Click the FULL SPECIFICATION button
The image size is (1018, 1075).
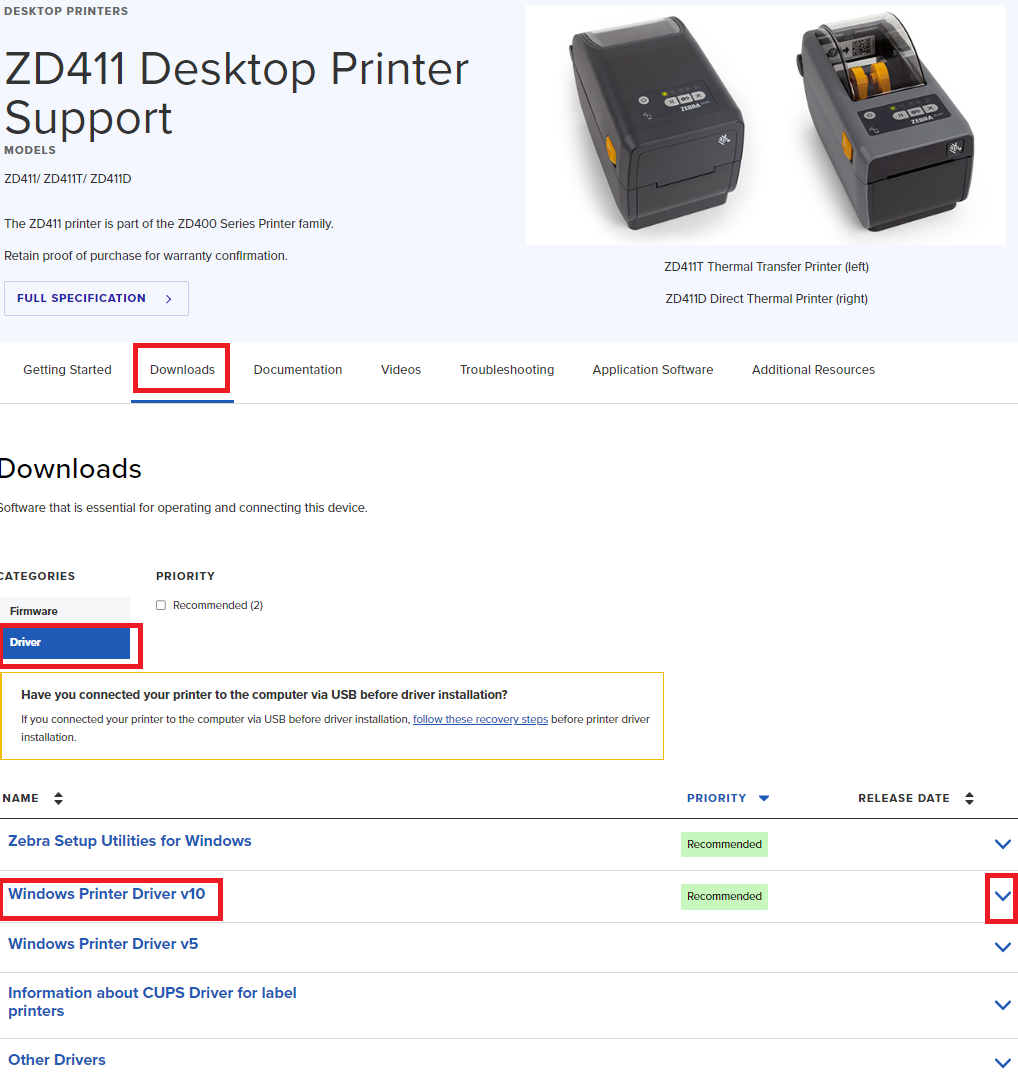96,298
